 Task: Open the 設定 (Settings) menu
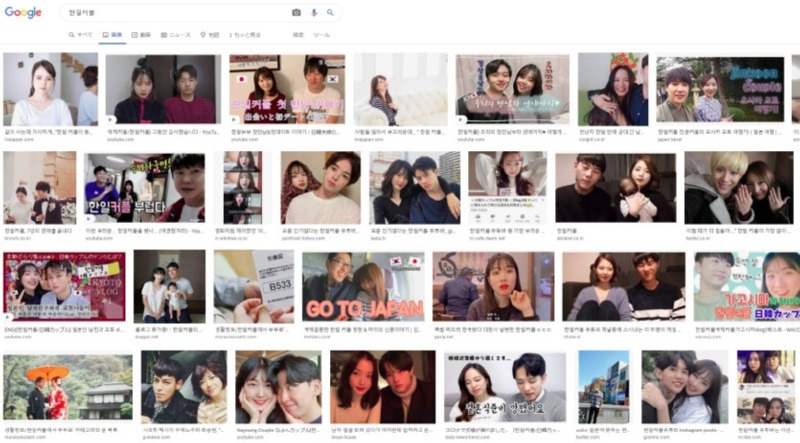tap(298, 35)
